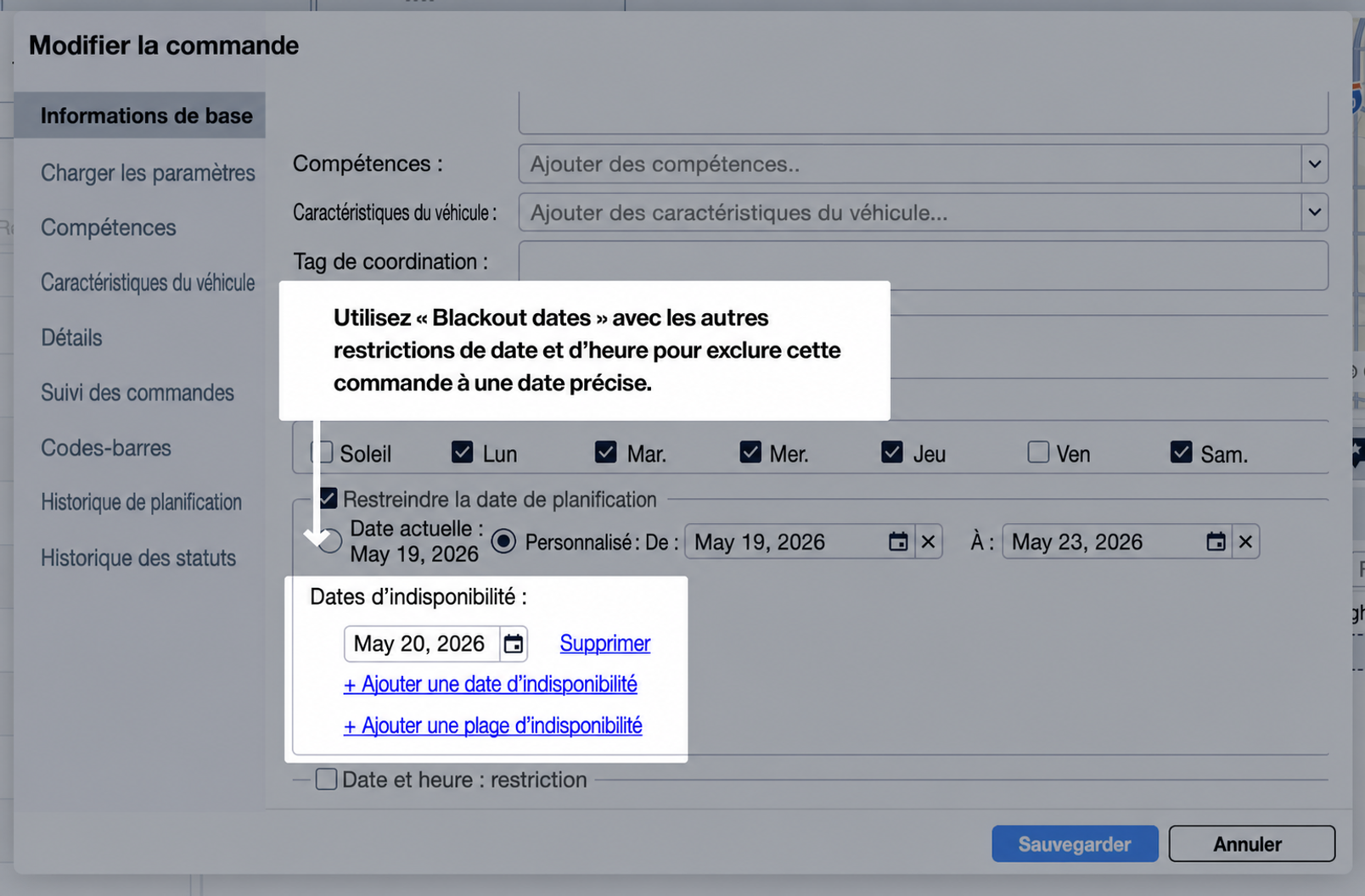Click the Sauvegarder button
The width and height of the screenshot is (1365, 896).
1075,844
